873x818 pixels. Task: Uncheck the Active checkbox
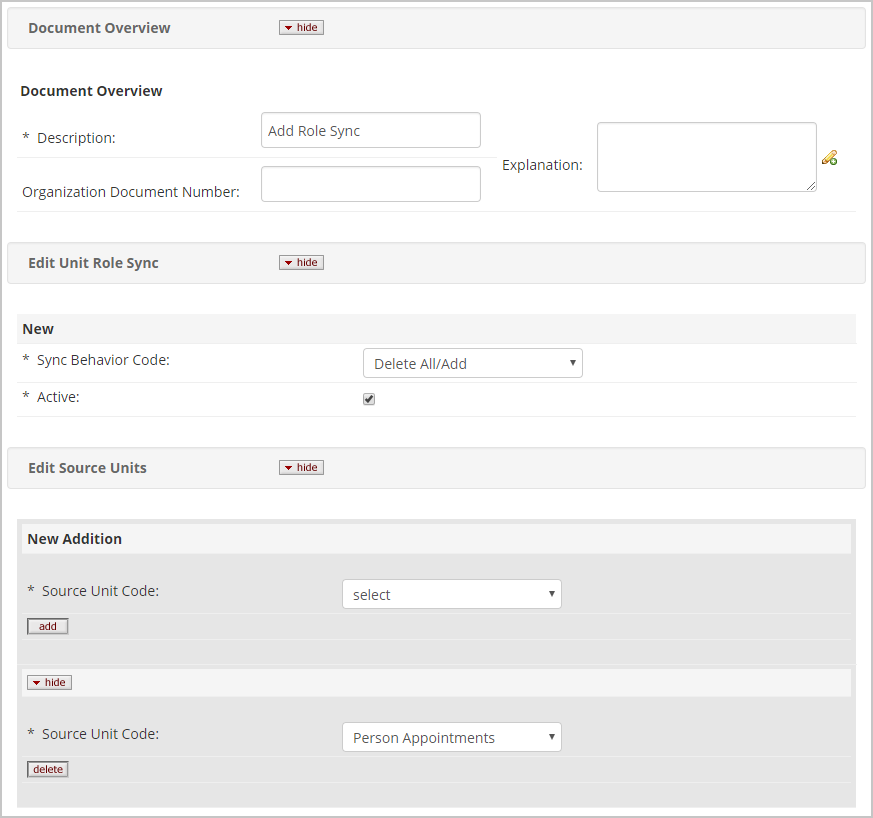click(369, 399)
